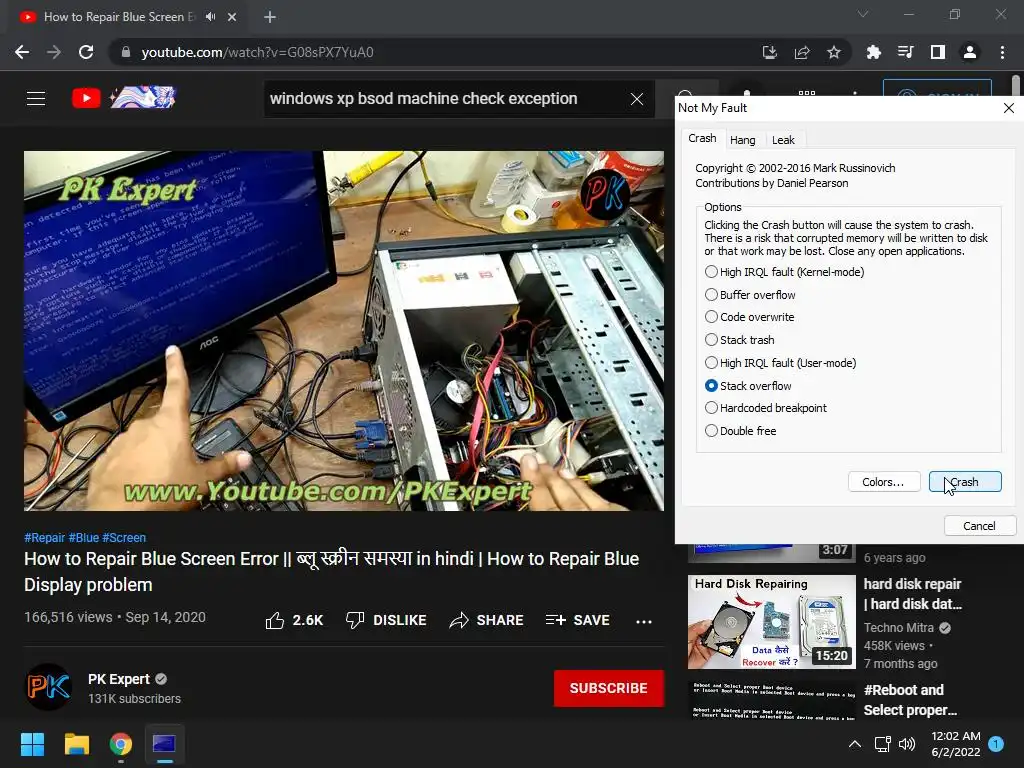Select the Stack trash option

coord(739,340)
